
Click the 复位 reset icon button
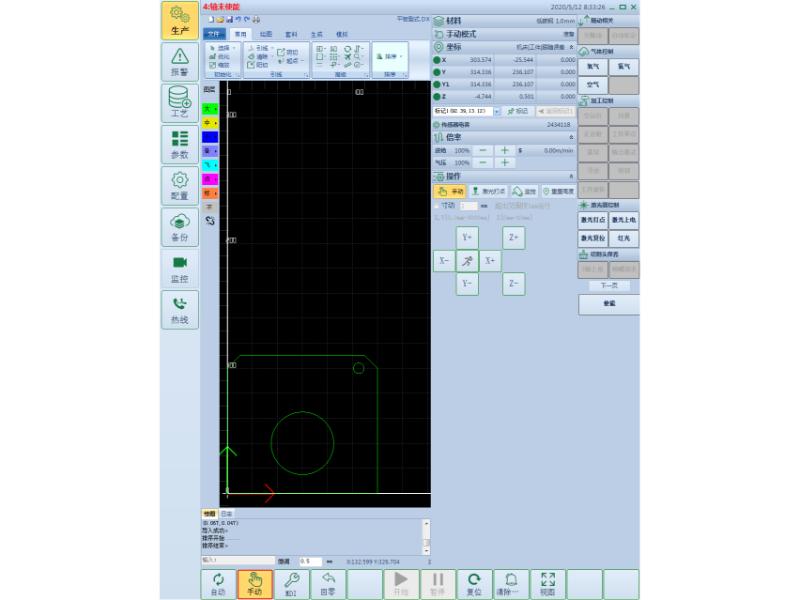click(x=474, y=584)
